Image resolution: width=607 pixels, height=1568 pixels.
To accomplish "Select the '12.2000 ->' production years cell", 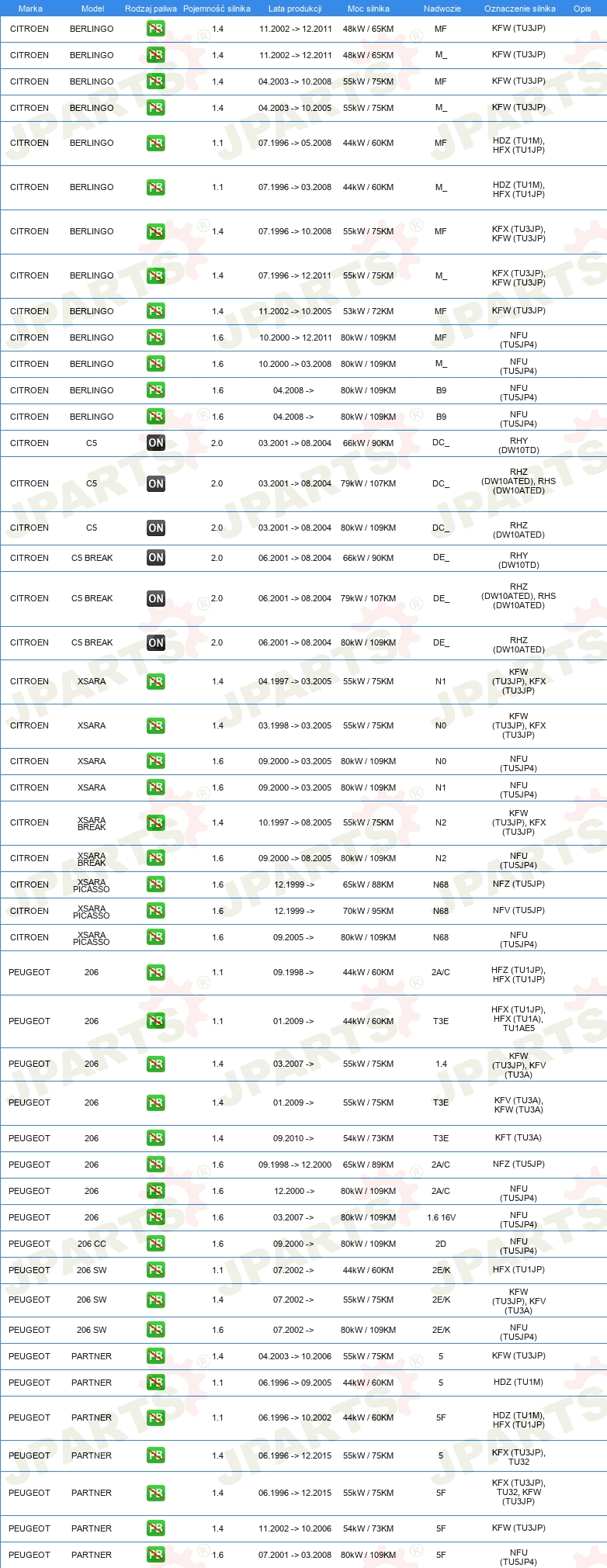I will point(294,1191).
